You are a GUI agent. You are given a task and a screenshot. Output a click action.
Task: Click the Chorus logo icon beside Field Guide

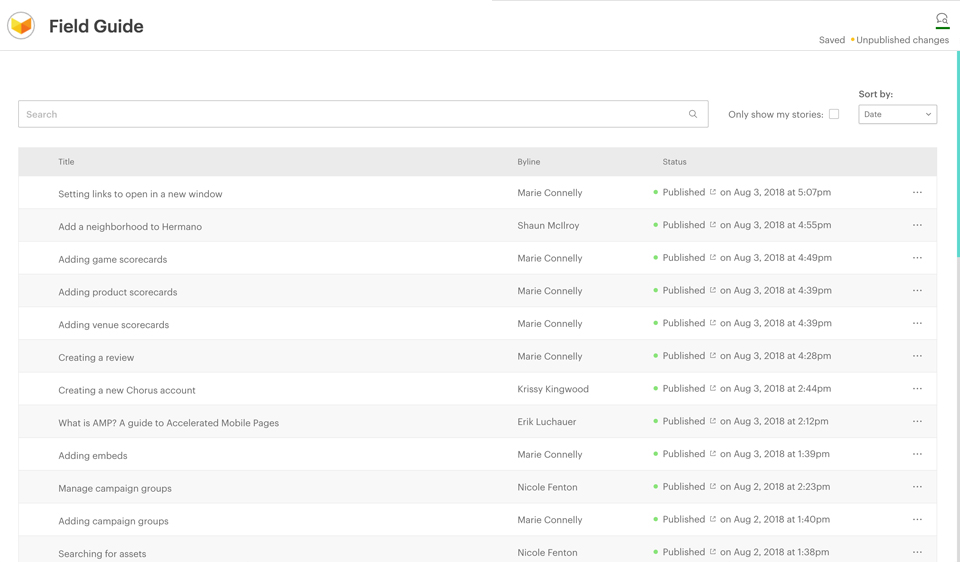(x=21, y=26)
